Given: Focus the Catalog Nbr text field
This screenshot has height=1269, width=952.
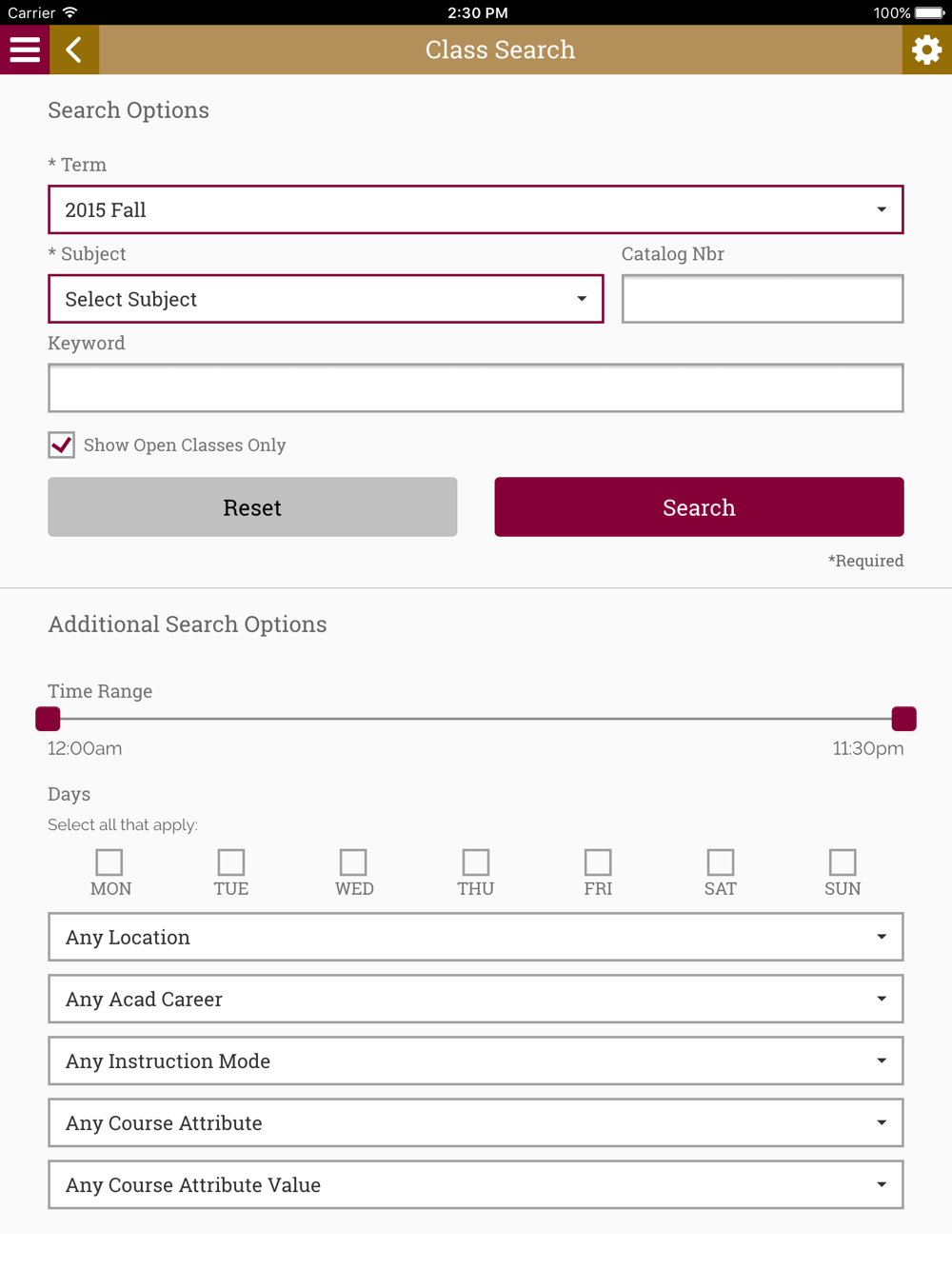Looking at the screenshot, I should tap(763, 299).
